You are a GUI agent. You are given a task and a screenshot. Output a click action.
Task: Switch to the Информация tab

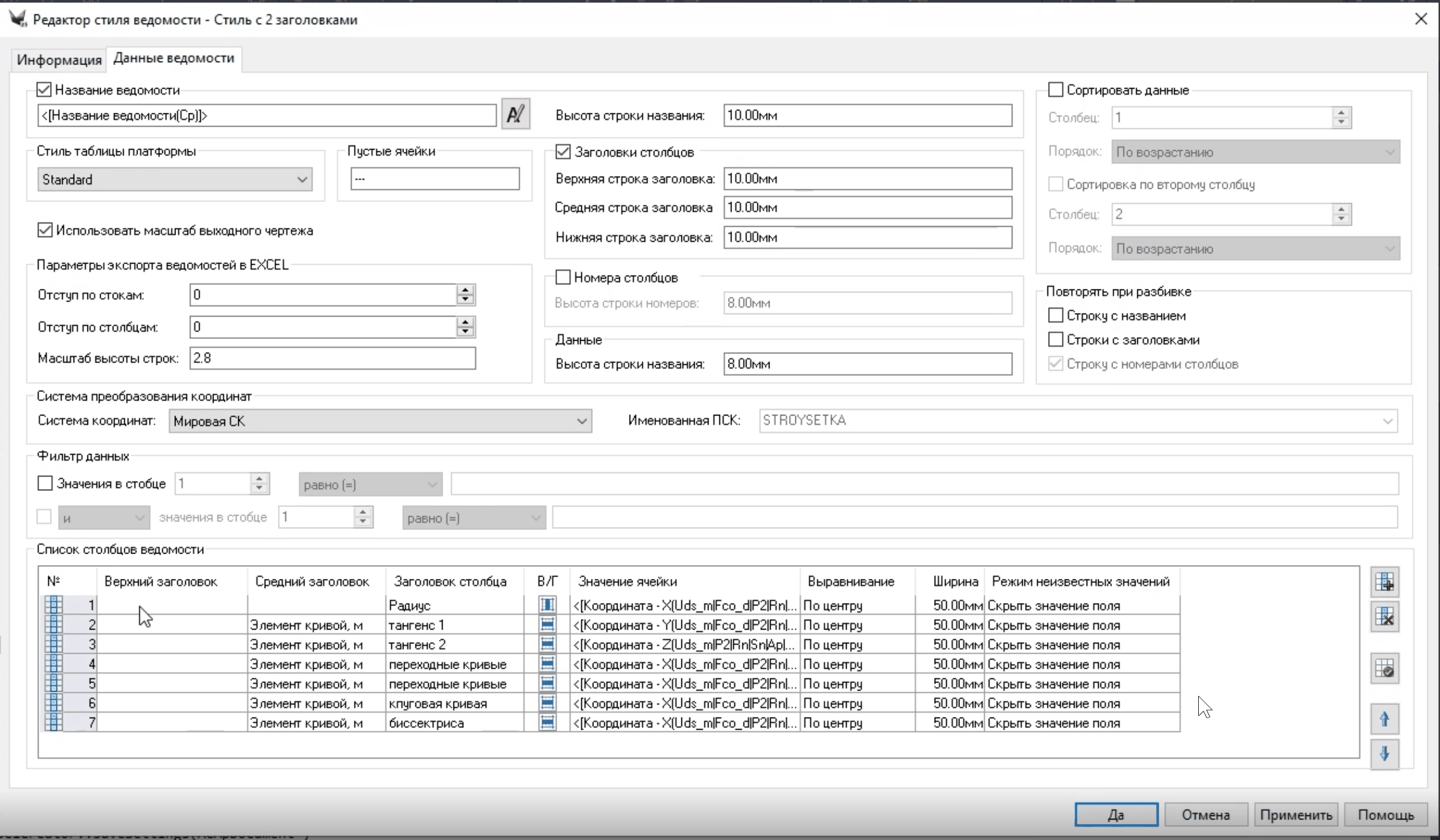tap(59, 60)
